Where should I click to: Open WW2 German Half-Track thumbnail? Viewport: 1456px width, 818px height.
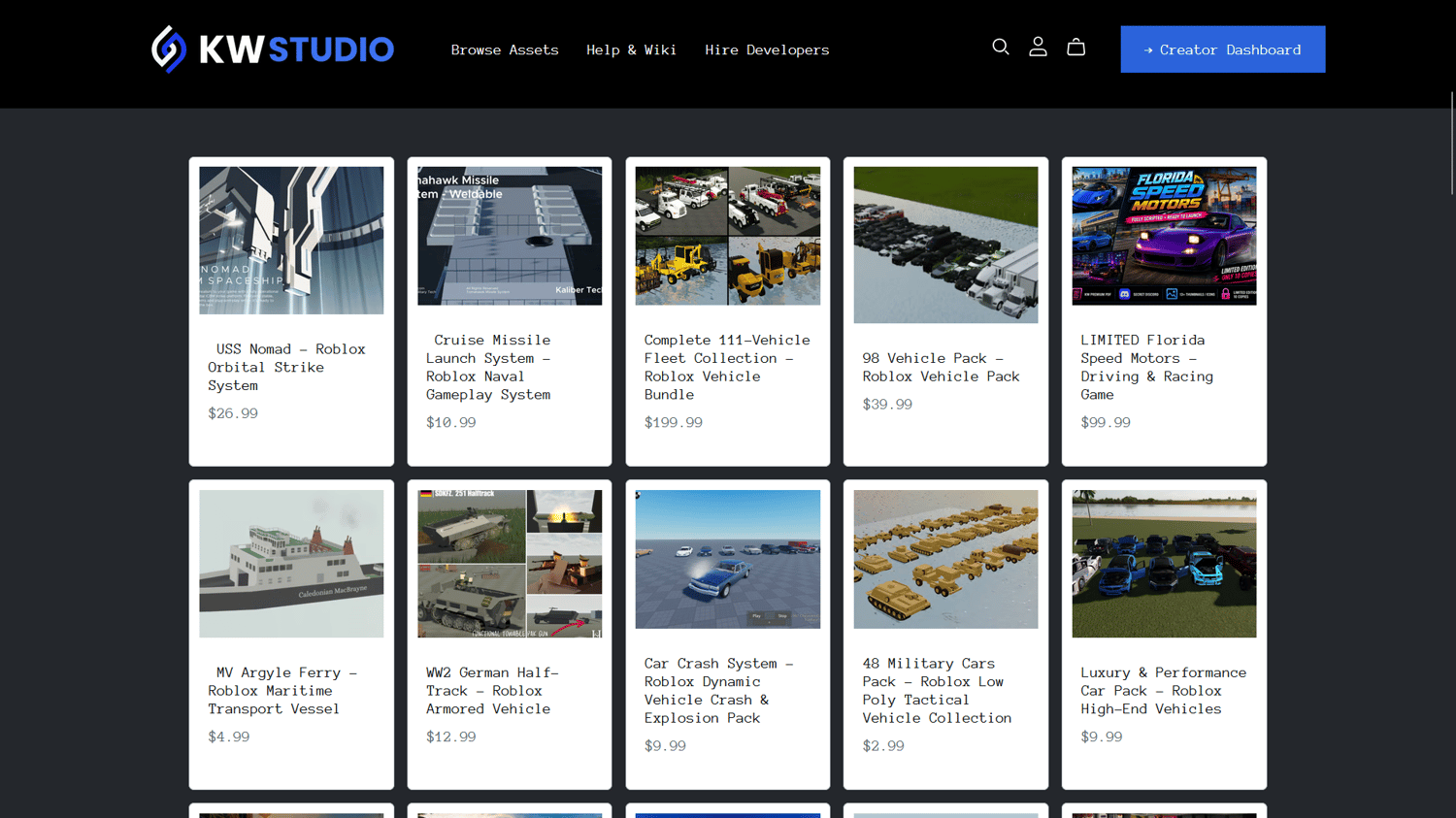coord(510,564)
